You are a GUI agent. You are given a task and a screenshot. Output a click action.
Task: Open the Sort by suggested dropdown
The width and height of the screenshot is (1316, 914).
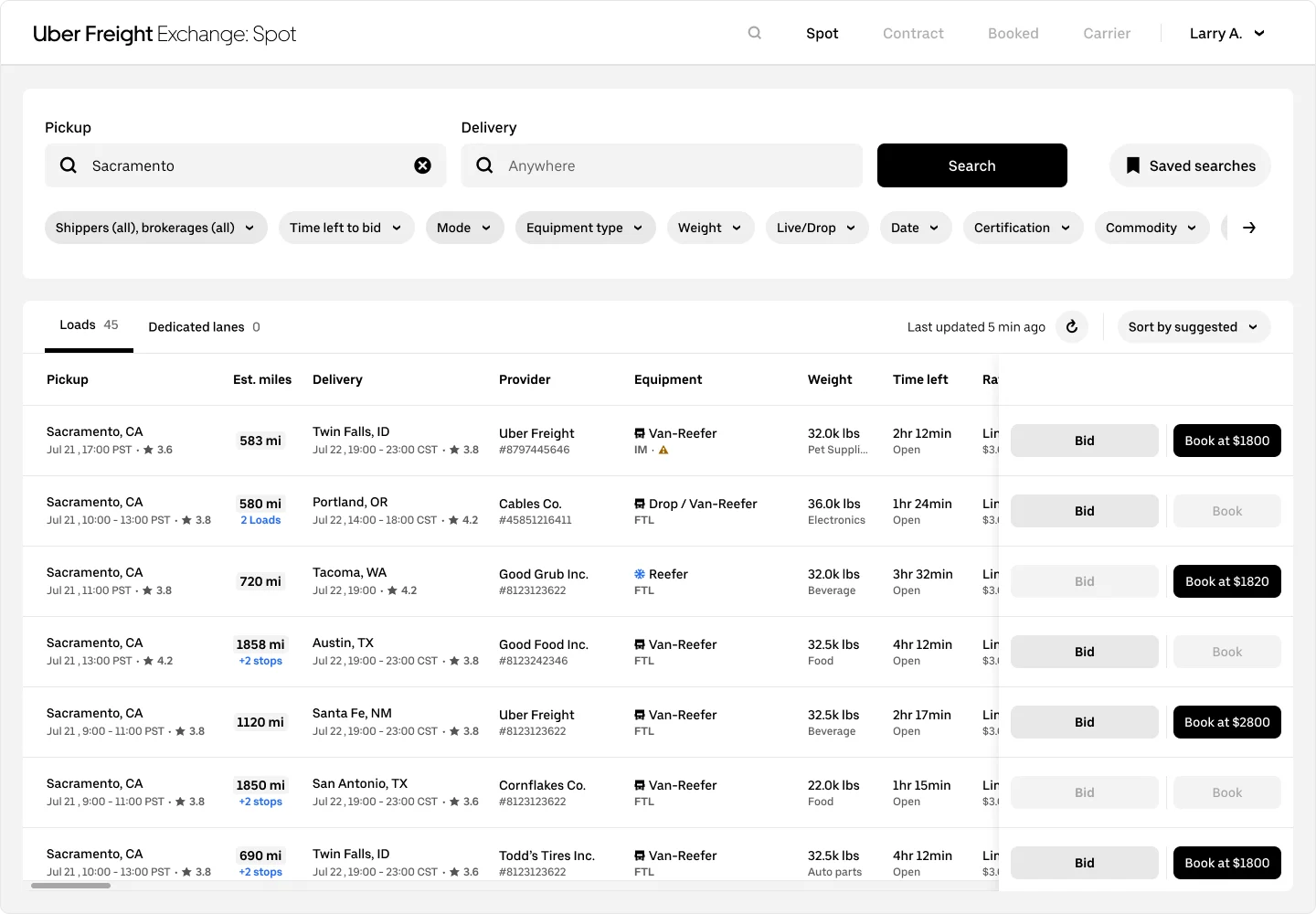1194,326
